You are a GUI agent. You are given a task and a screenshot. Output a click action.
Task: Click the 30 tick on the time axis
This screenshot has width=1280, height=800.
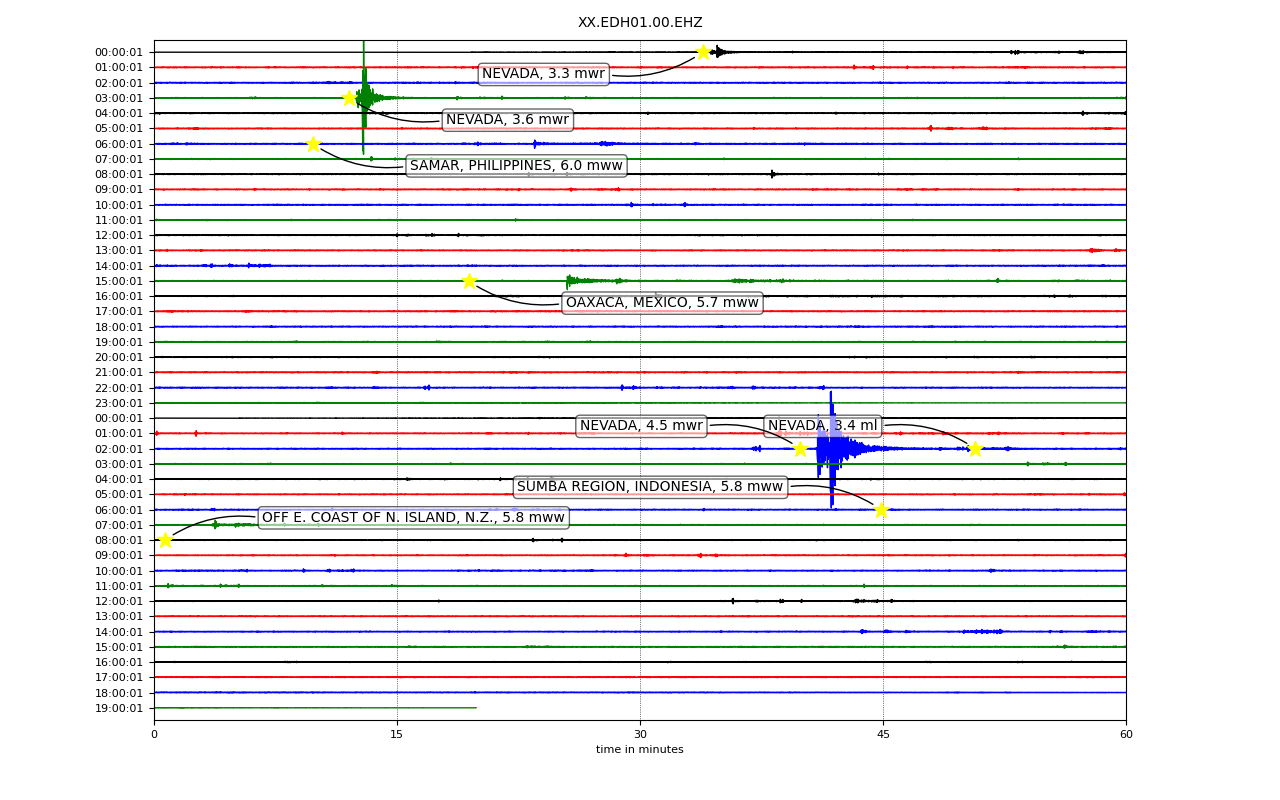pos(640,734)
